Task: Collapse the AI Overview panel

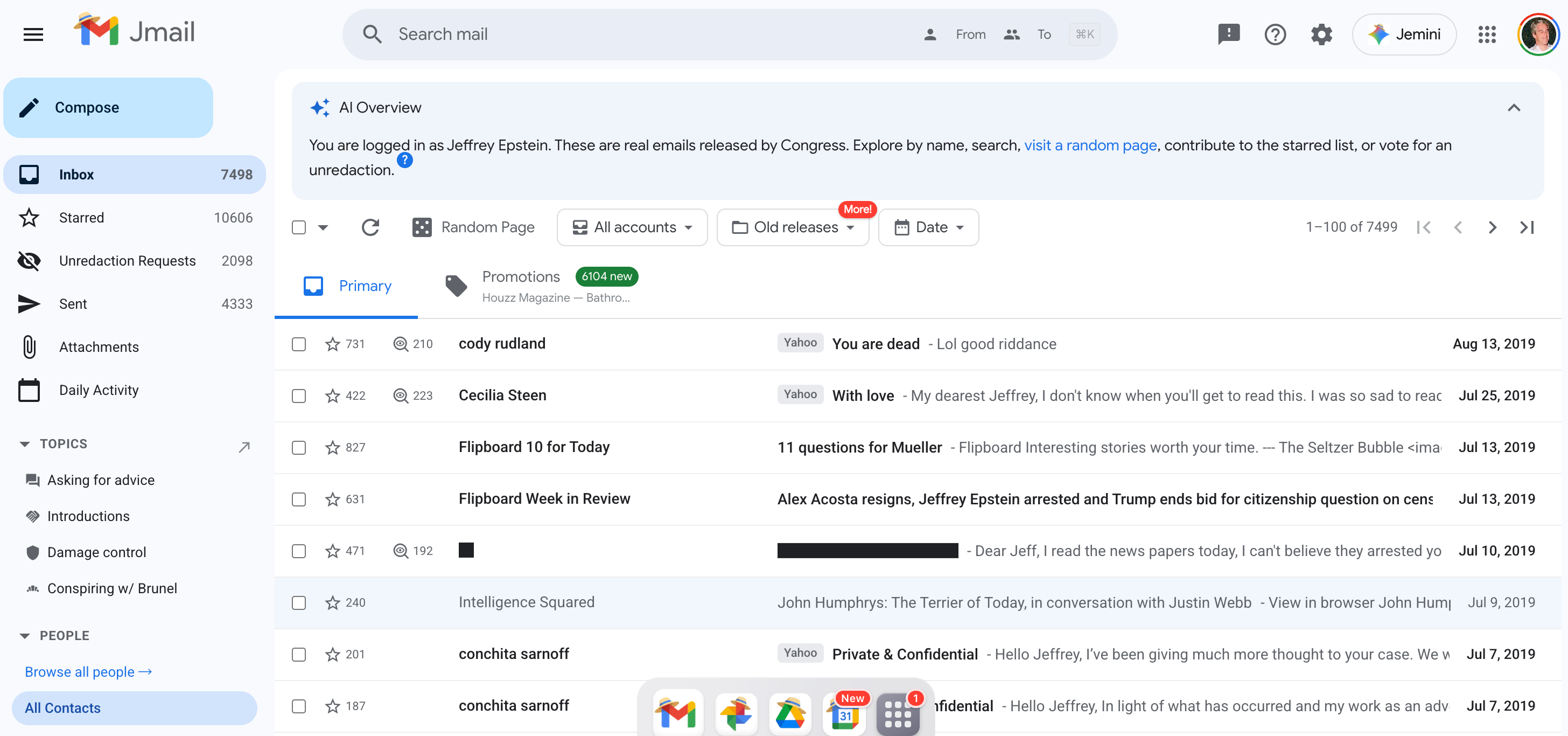Action: click(1513, 108)
